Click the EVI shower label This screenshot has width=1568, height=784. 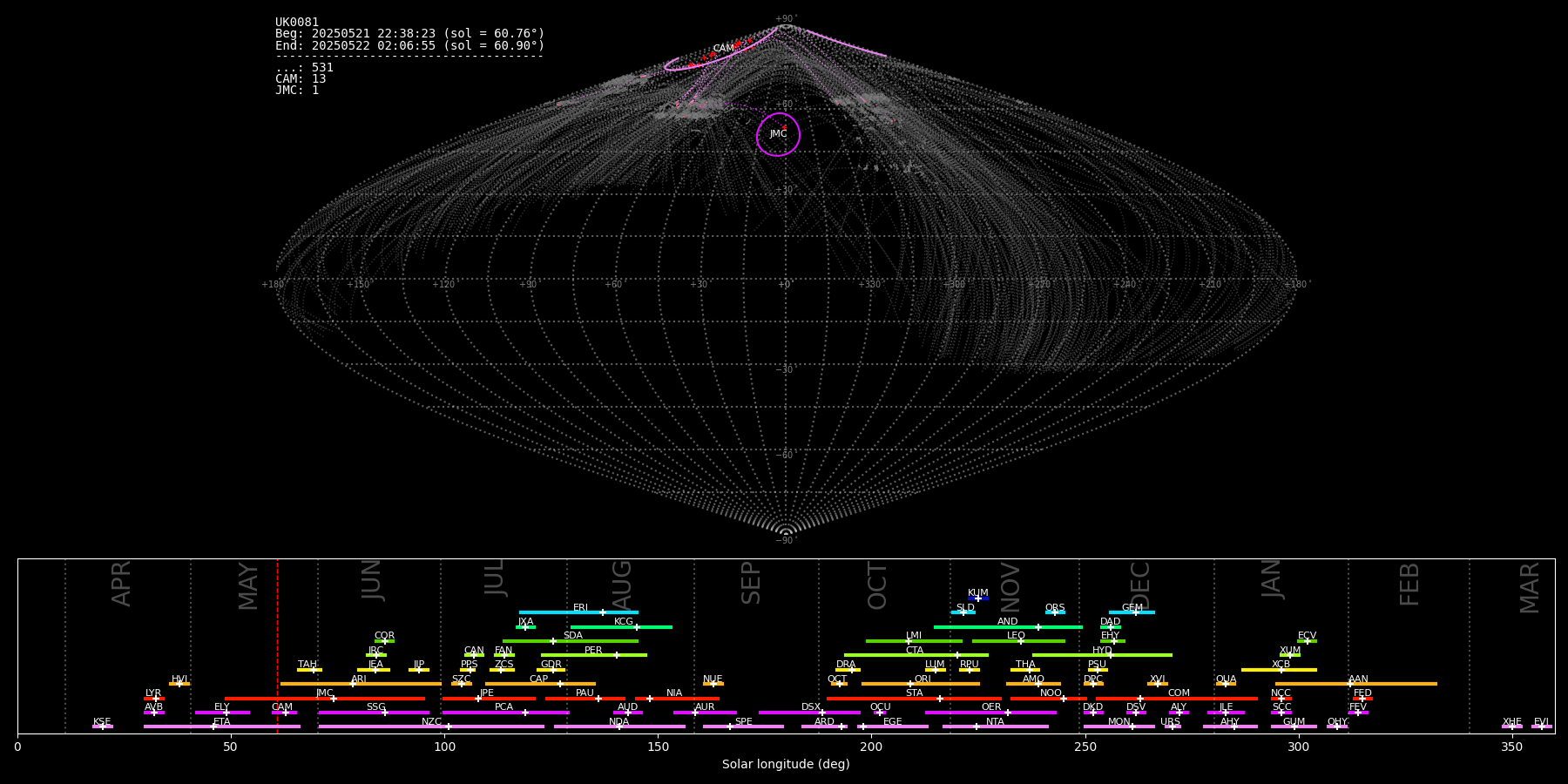pyautogui.click(x=1541, y=722)
